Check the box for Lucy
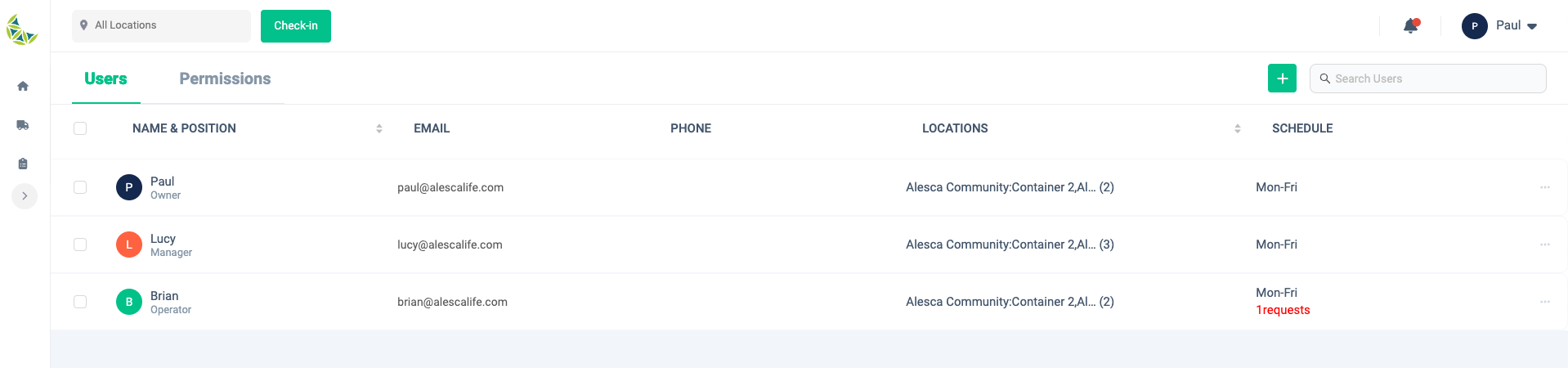Screen dimensions: 1568x368 pos(80,245)
